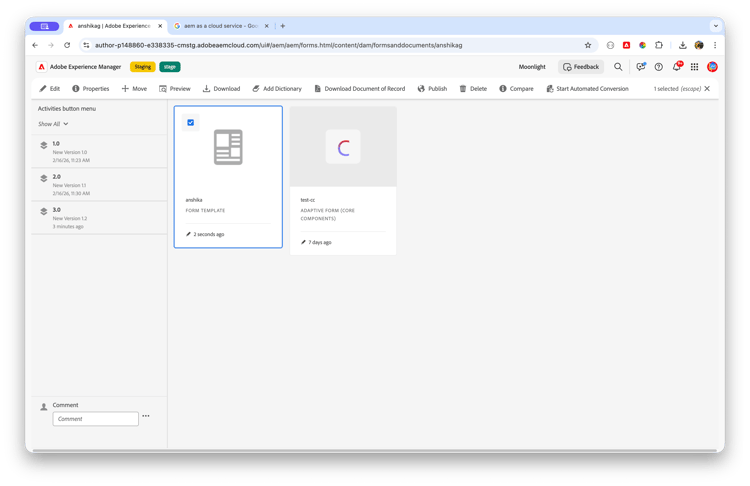The height and width of the screenshot is (486, 750).
Task: Reload the current page
Action: (67, 45)
